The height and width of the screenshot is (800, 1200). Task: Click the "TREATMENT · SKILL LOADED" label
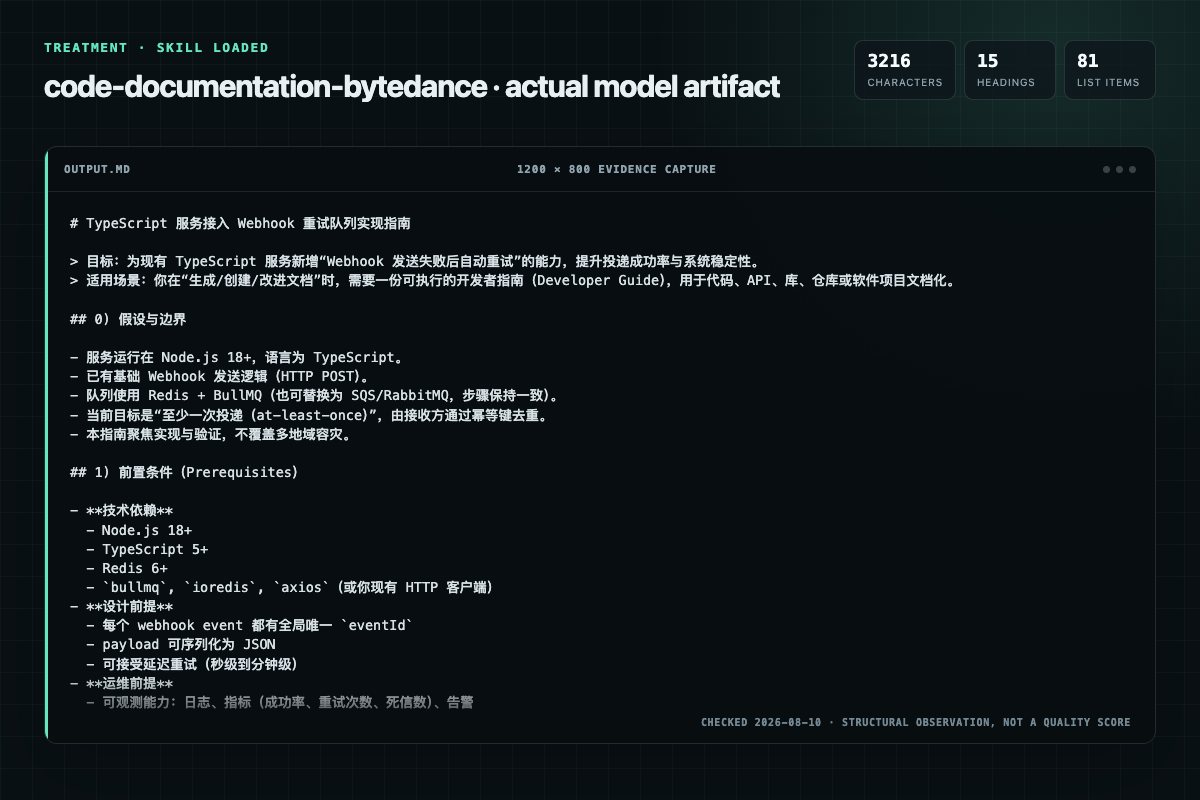(156, 47)
